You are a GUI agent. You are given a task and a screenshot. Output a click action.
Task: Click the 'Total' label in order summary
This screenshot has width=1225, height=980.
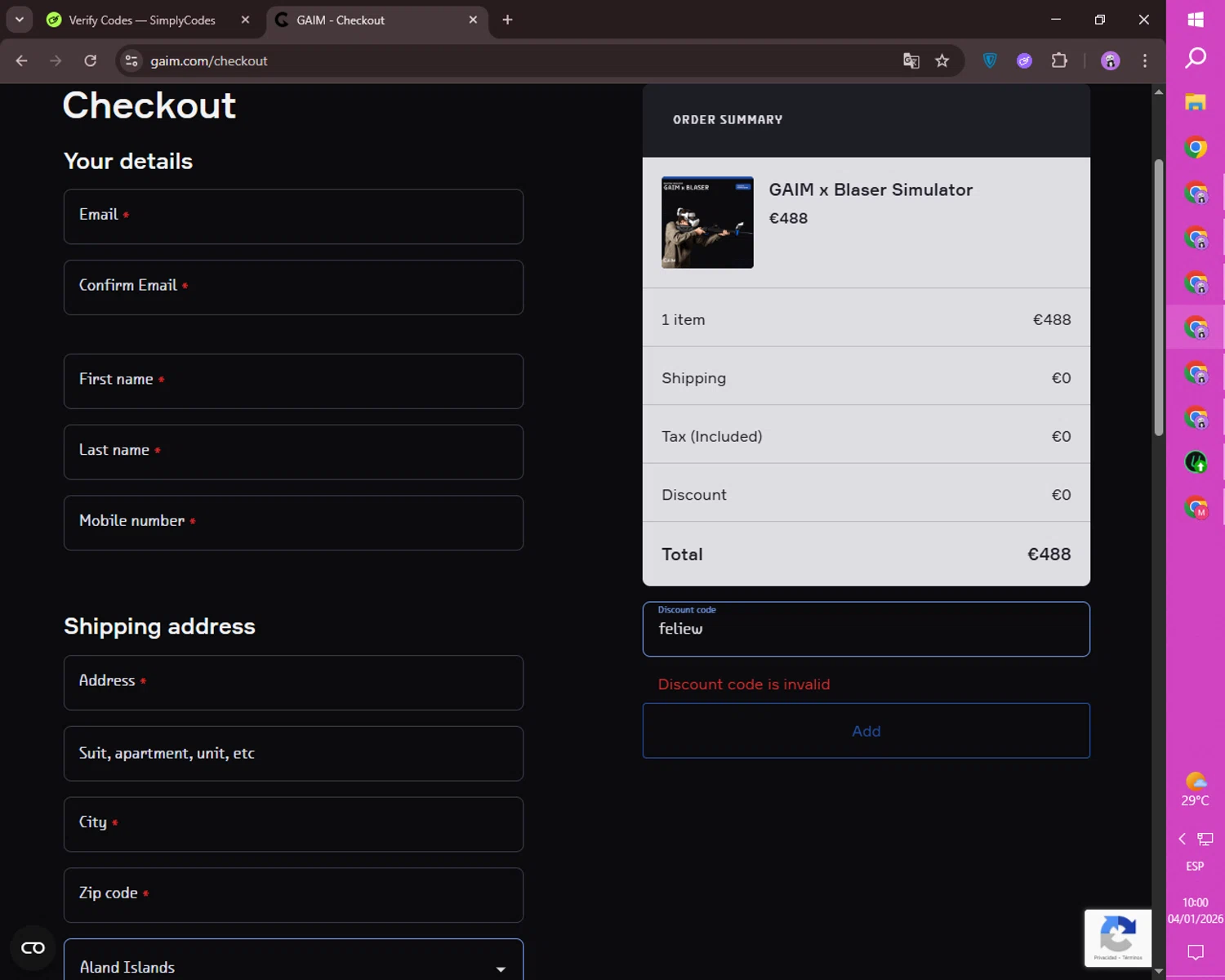tap(682, 554)
